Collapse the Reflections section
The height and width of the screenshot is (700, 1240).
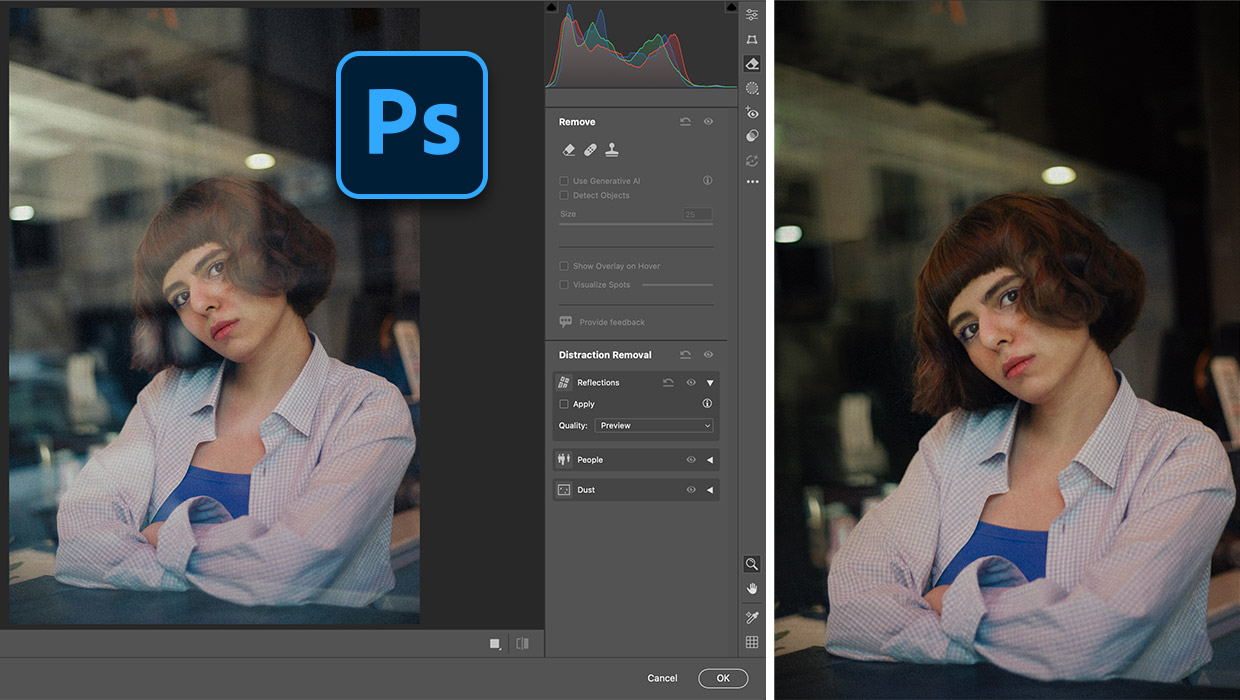tap(710, 382)
